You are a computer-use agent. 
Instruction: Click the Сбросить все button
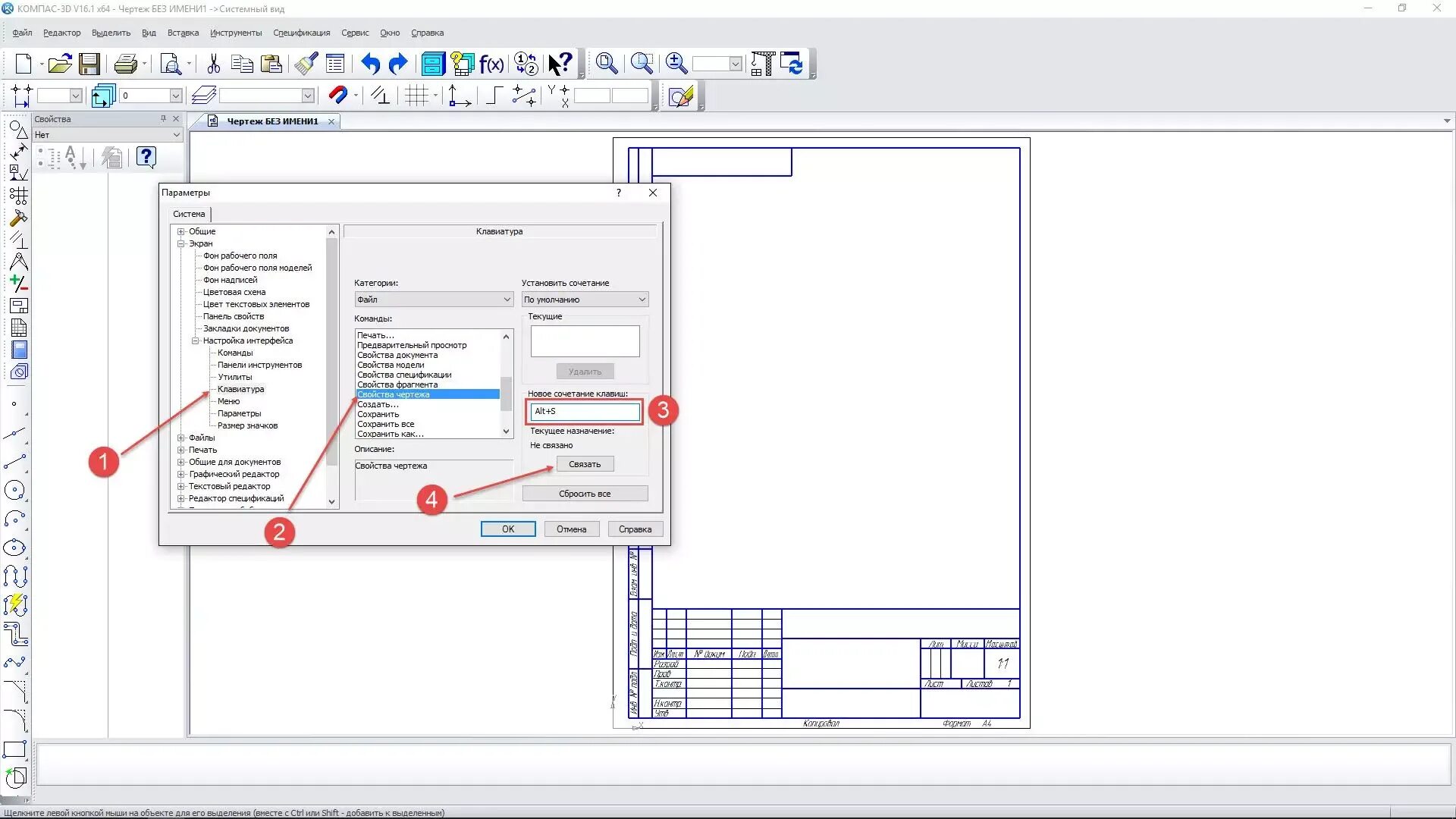[x=584, y=494]
